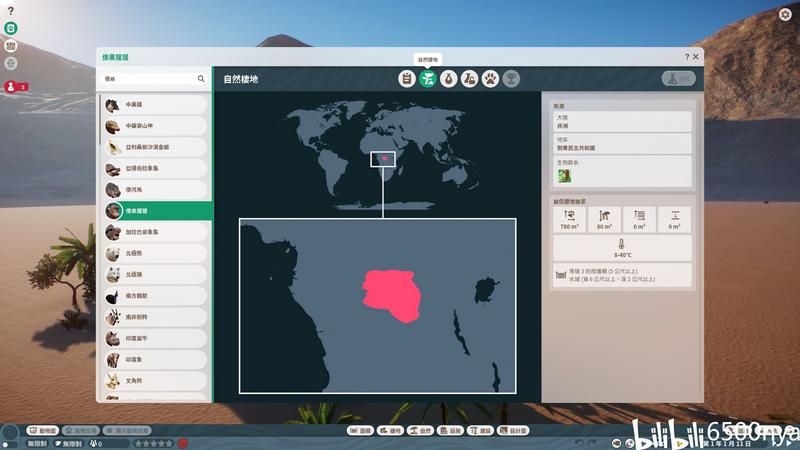Select the gemsbok oryx entry
800x450 pixels.
pyautogui.click(x=155, y=317)
